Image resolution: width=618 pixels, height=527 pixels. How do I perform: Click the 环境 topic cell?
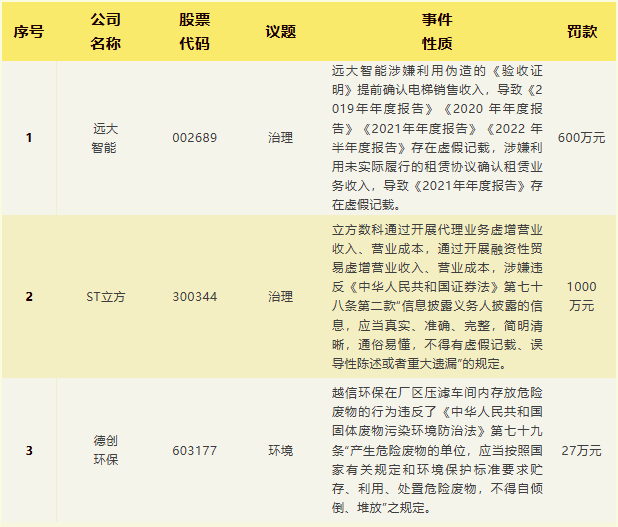coord(280,451)
